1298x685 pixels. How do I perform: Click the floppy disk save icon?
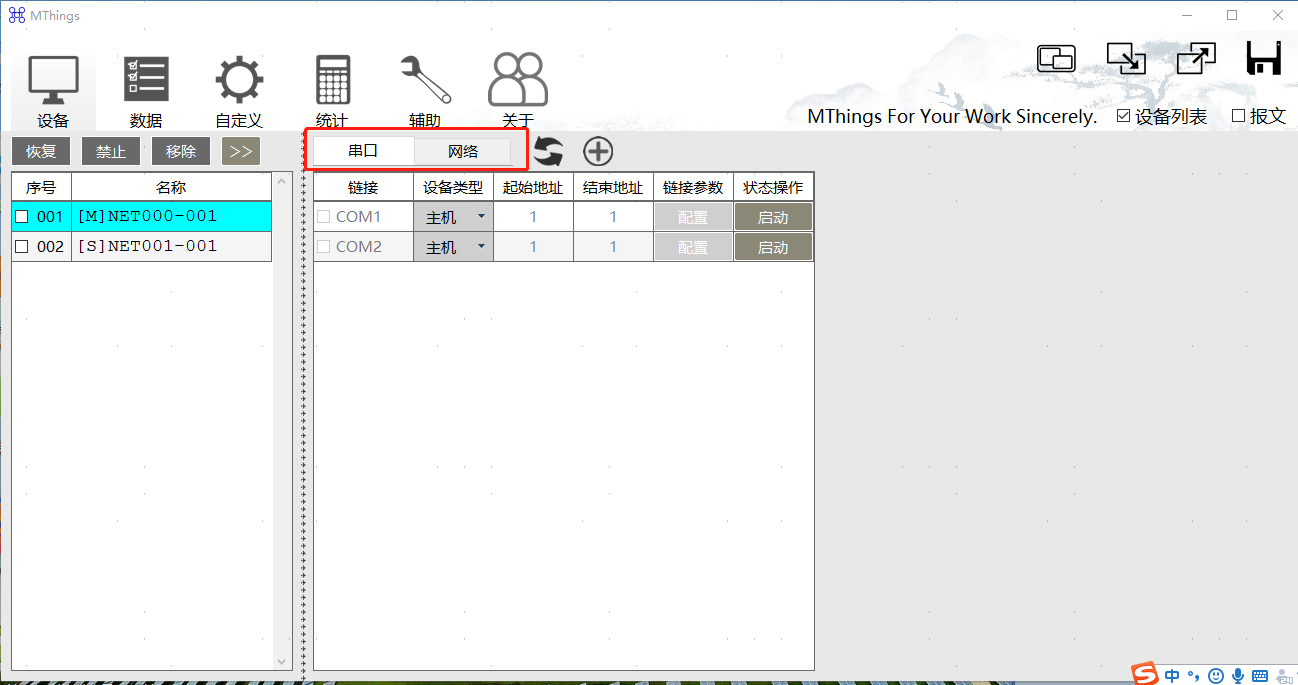[1264, 59]
